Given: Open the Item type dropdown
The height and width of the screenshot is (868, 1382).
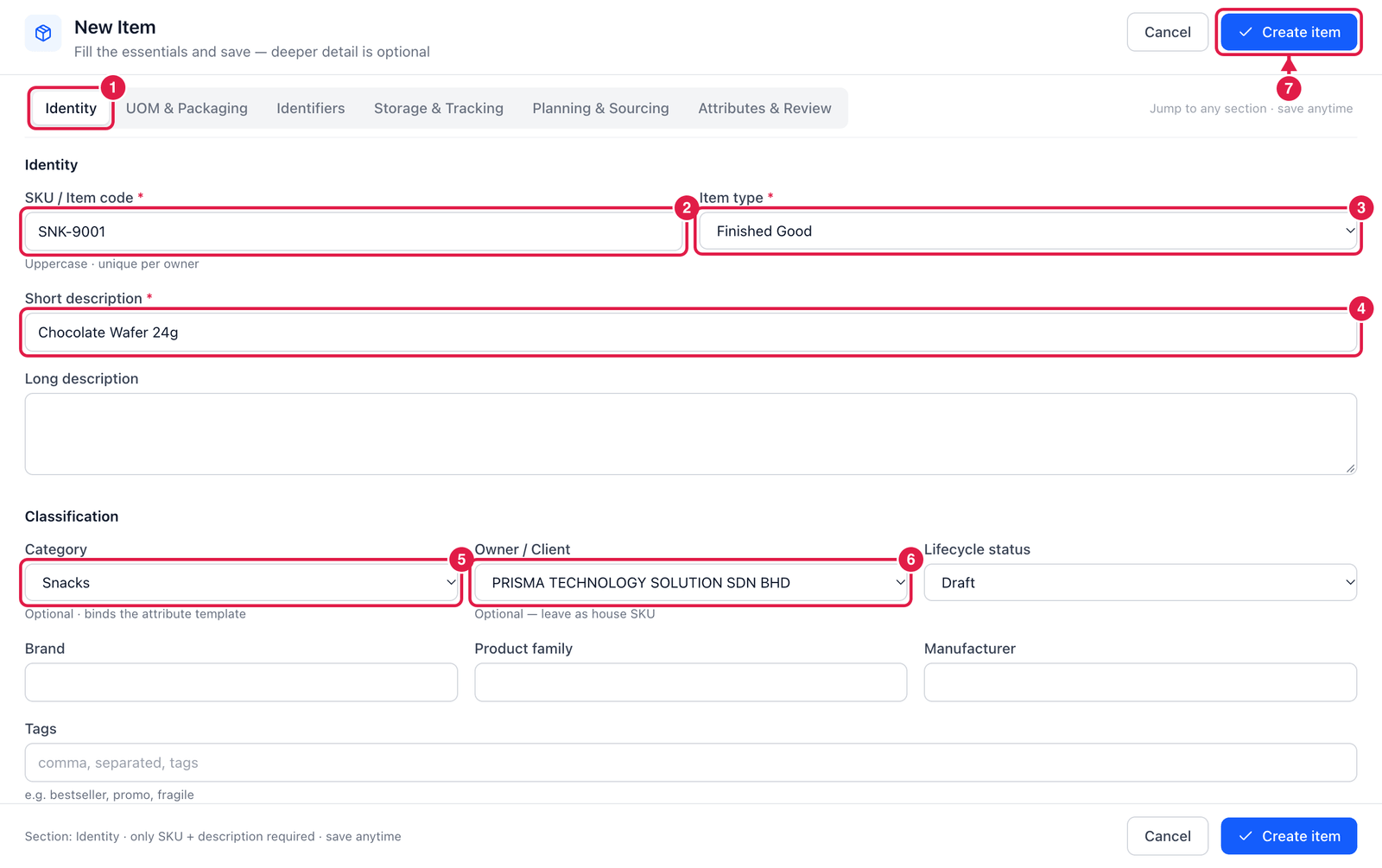Looking at the screenshot, I should [1028, 231].
